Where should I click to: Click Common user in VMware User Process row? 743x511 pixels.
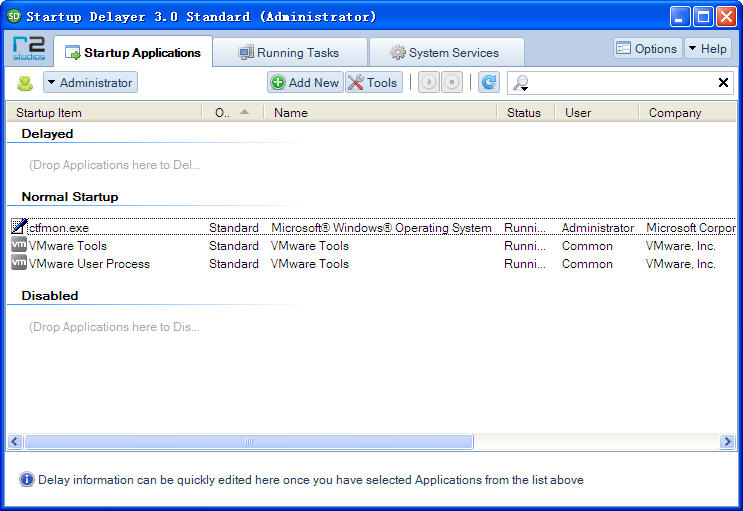pyautogui.click(x=587, y=264)
